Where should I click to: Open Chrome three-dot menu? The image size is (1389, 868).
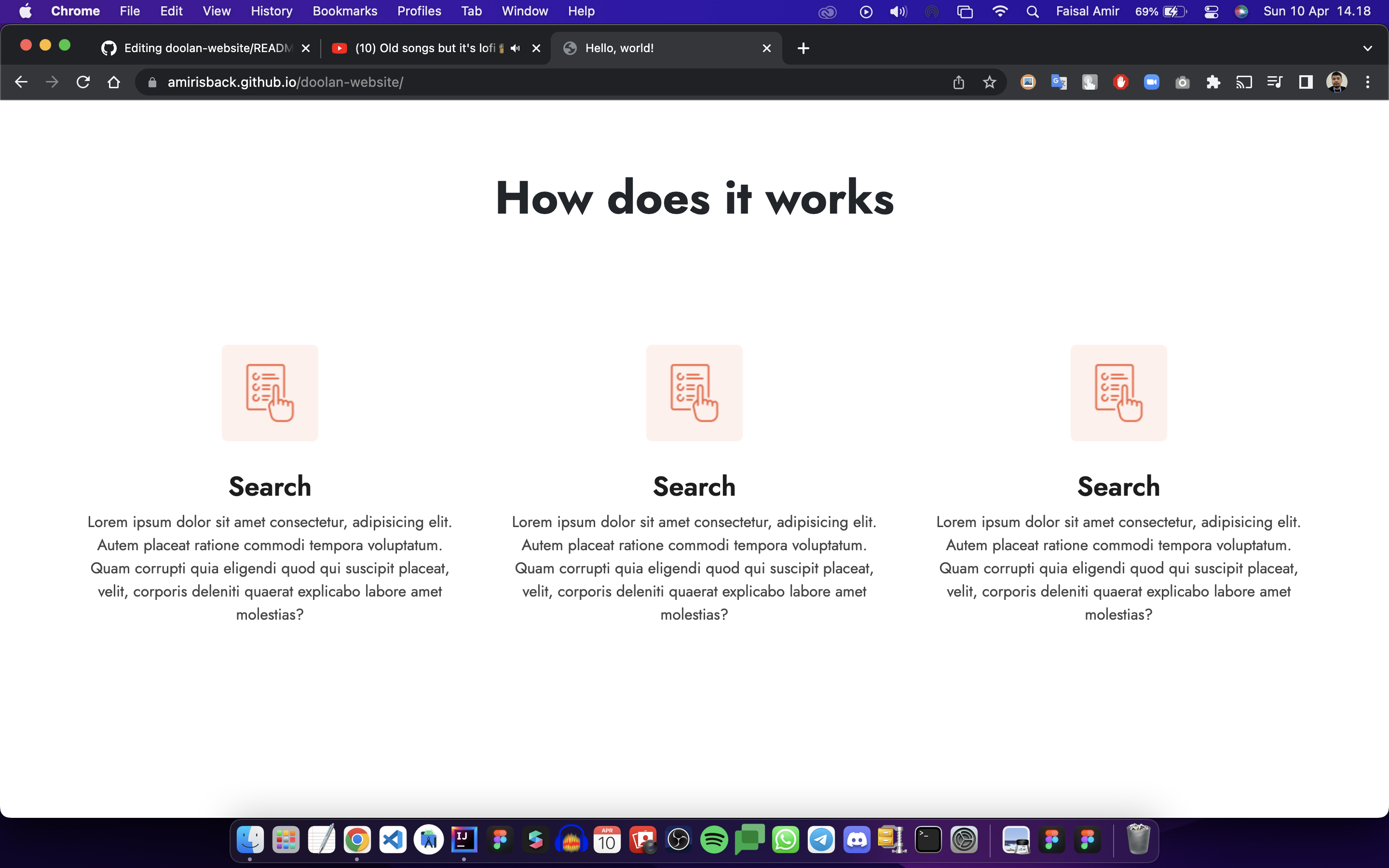1367,82
